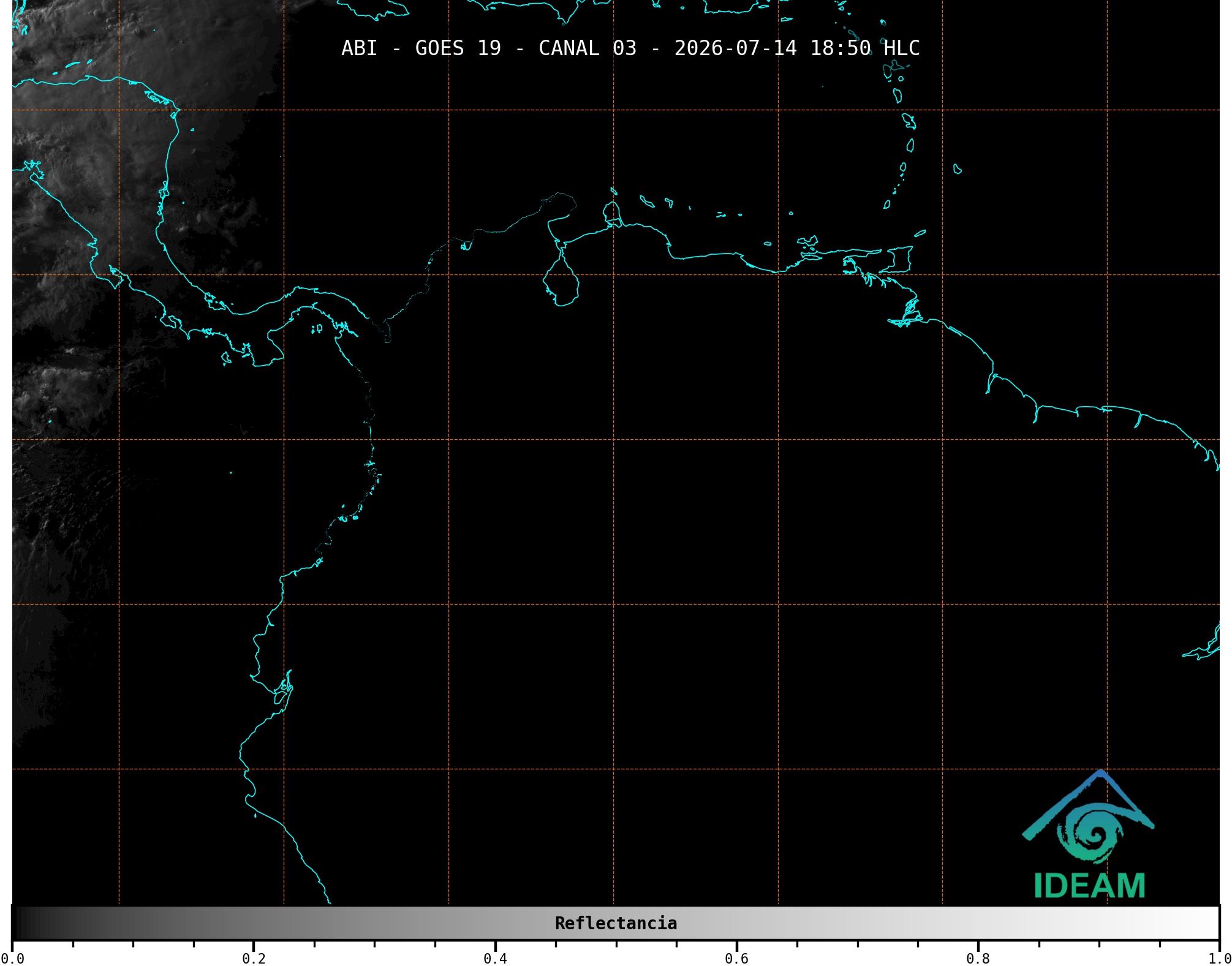Click the 0.4 tick label on colorbar
Screen dimensions: 1232x966
click(495, 959)
